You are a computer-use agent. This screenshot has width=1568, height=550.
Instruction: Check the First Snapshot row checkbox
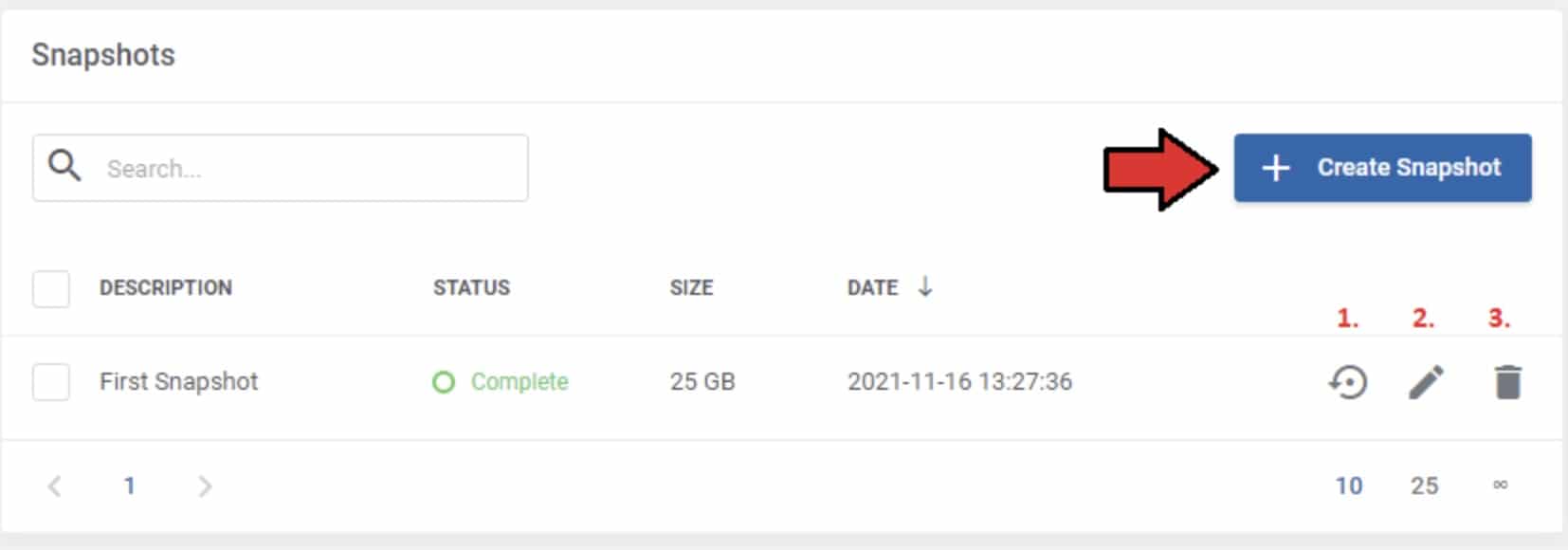click(x=51, y=382)
